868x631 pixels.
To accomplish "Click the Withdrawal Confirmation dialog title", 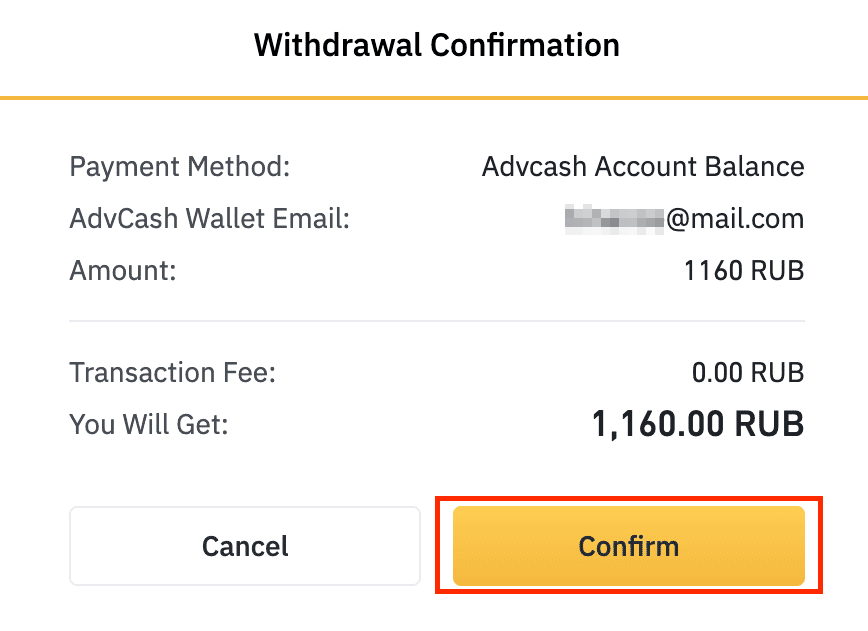I will pos(436,45).
